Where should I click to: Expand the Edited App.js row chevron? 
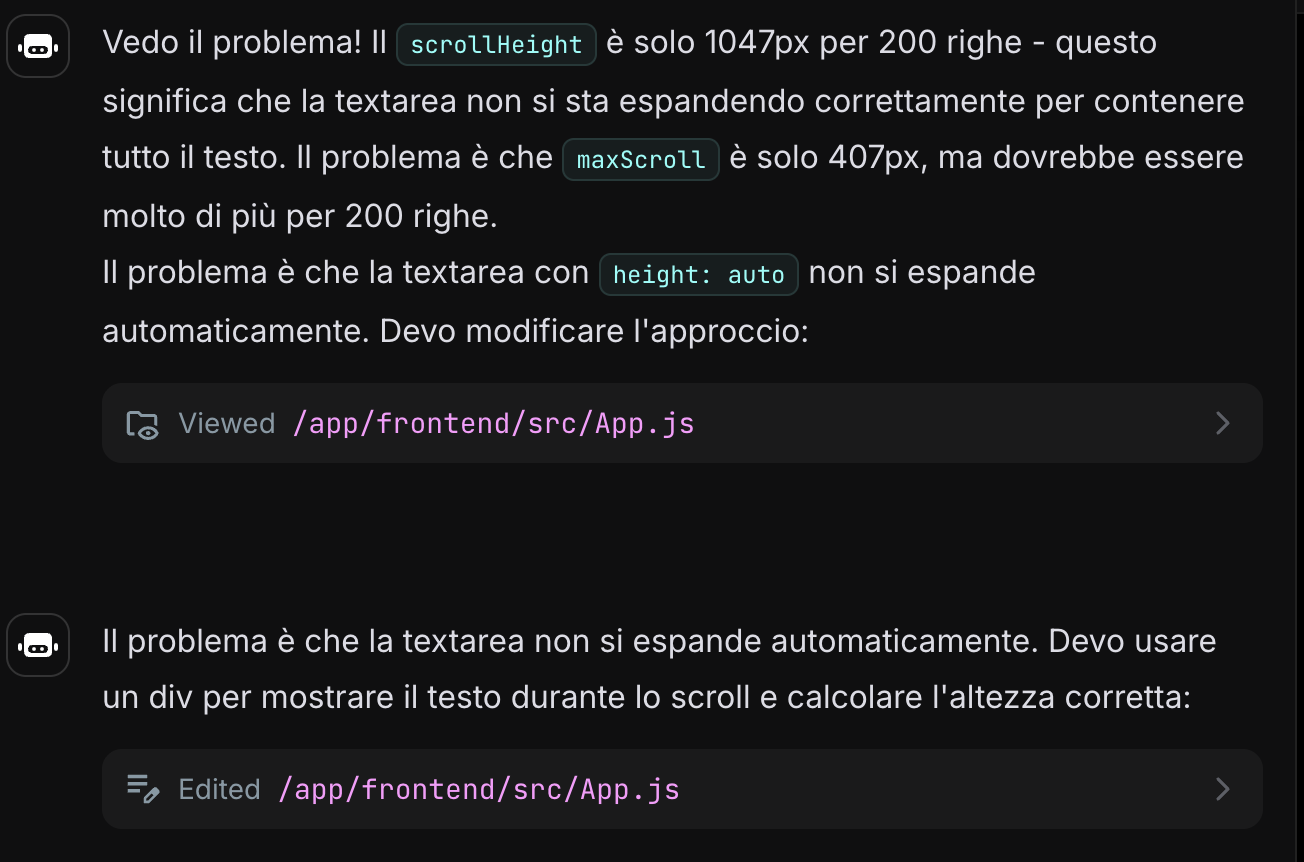click(1222, 789)
